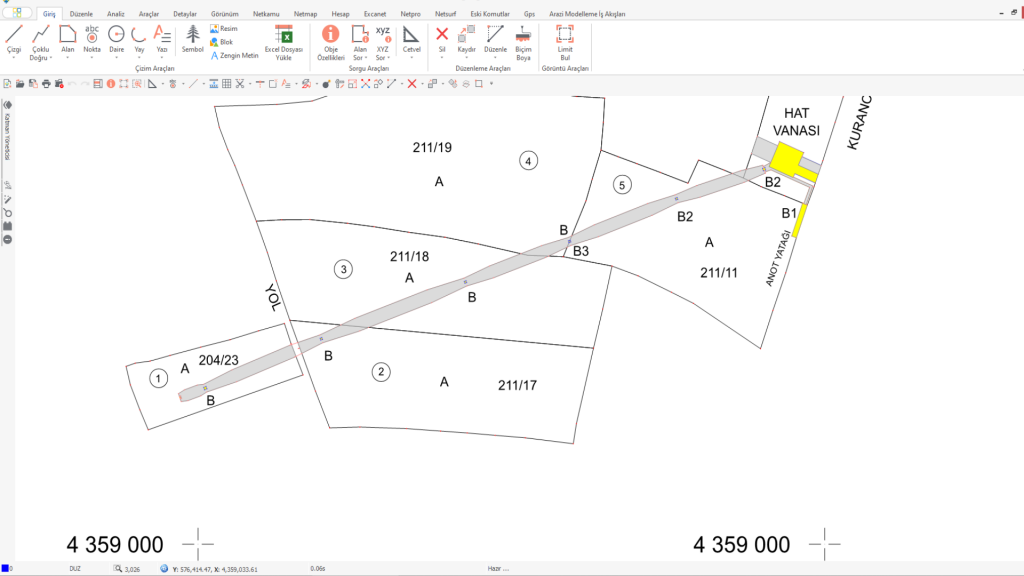Insert a Resim picture
The image size is (1024, 576).
224,29
